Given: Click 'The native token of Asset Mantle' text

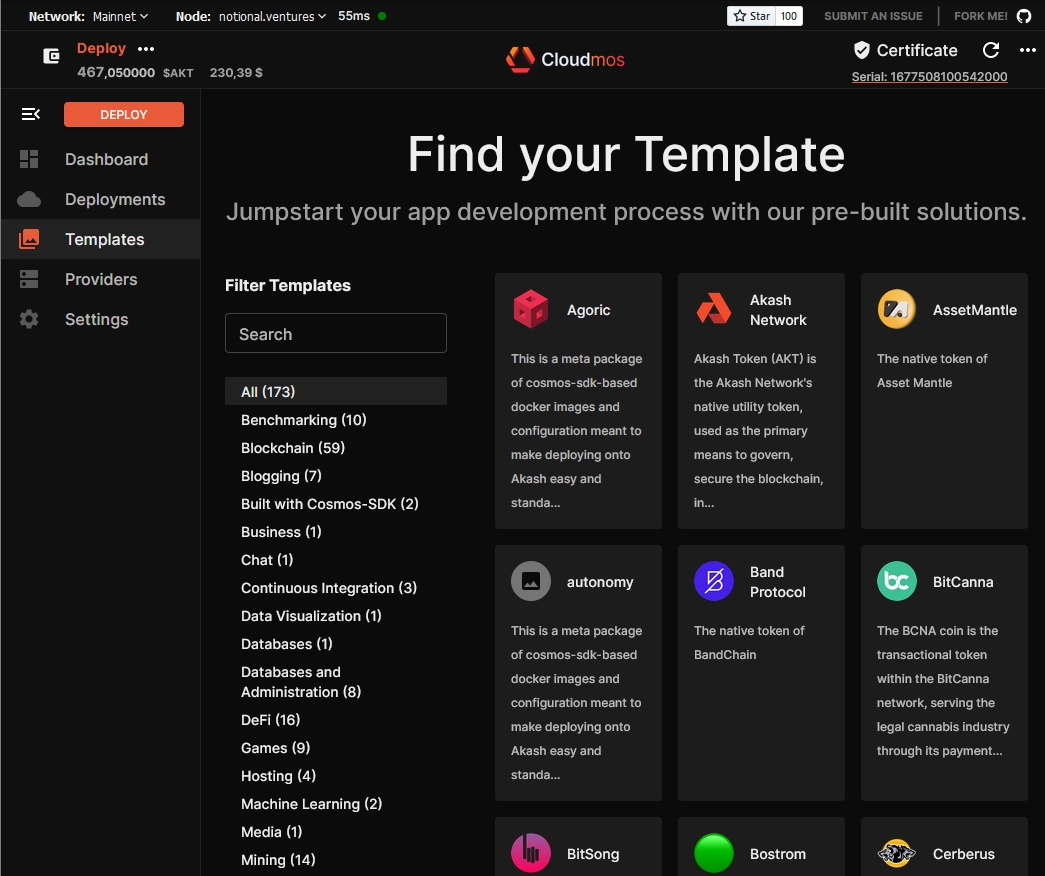Looking at the screenshot, I should (x=932, y=370).
